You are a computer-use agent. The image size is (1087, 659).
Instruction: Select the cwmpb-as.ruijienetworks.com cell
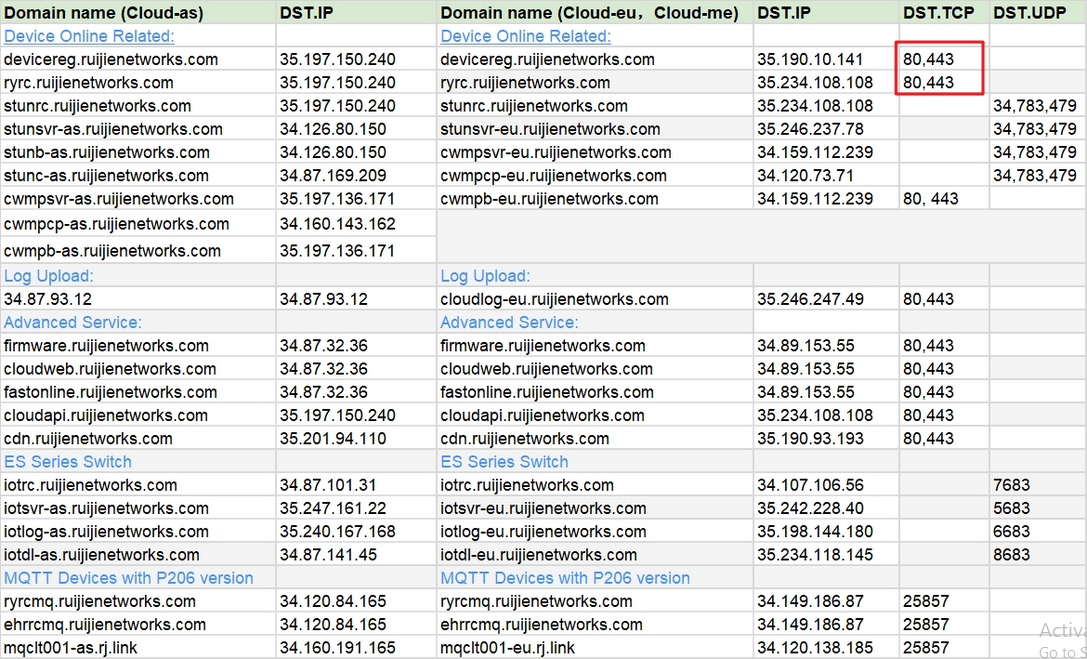click(112, 251)
